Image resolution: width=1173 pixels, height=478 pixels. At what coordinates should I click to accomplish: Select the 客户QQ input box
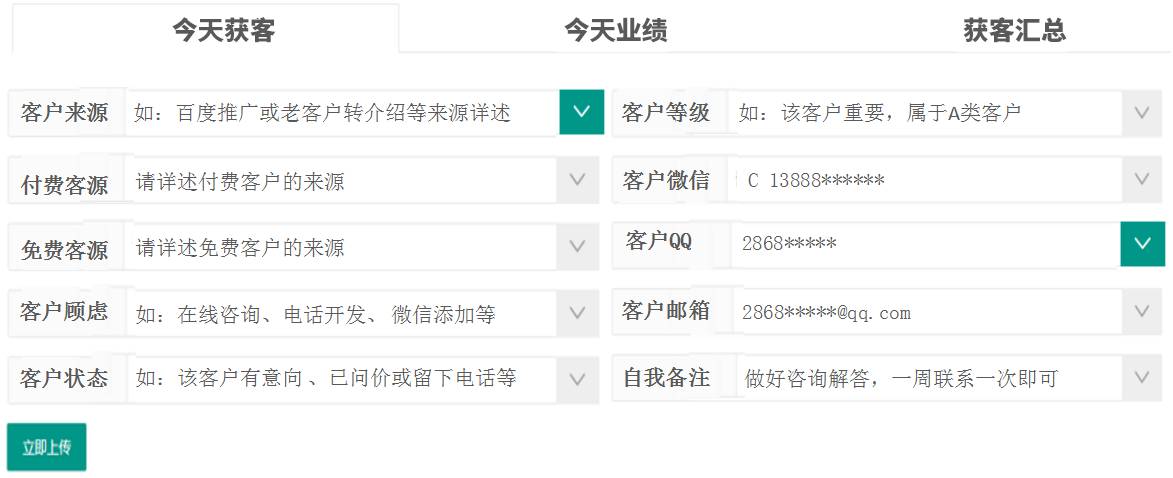point(925,244)
